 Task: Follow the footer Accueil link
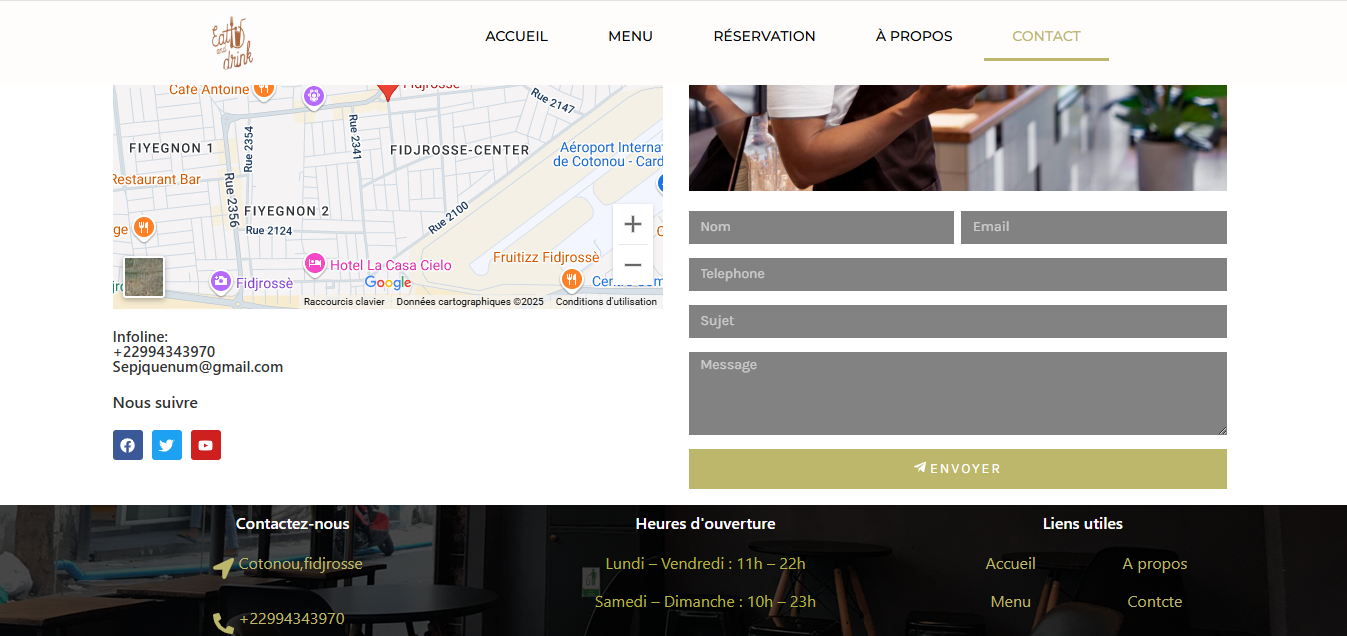coord(1011,564)
